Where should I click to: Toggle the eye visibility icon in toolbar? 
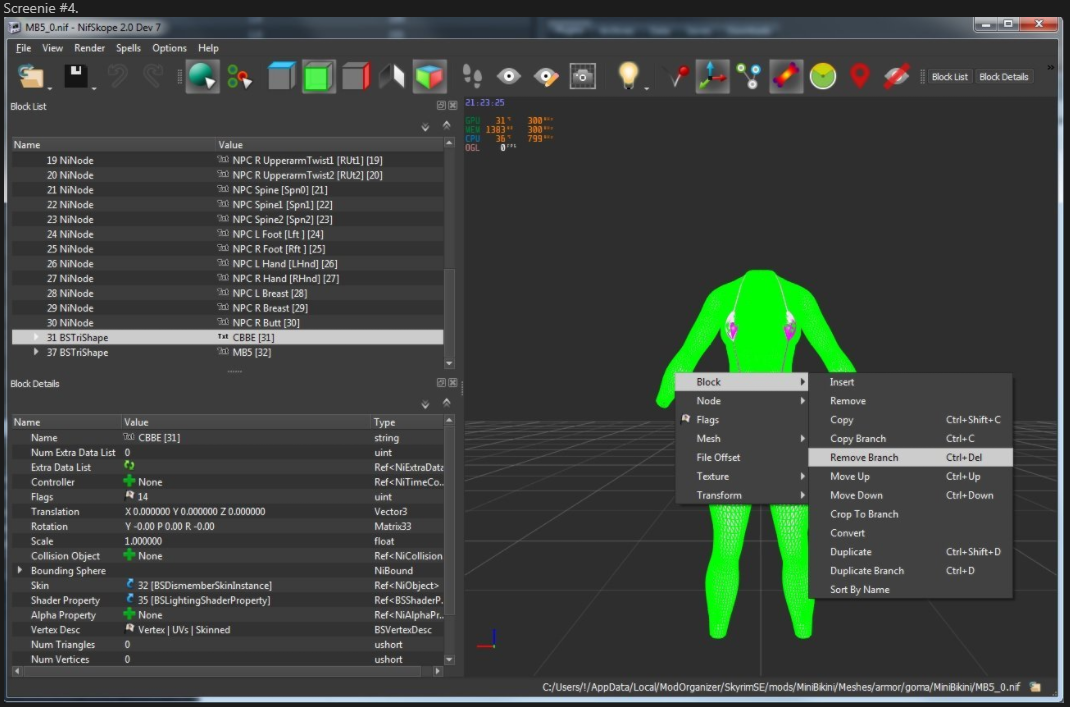pyautogui.click(x=508, y=76)
